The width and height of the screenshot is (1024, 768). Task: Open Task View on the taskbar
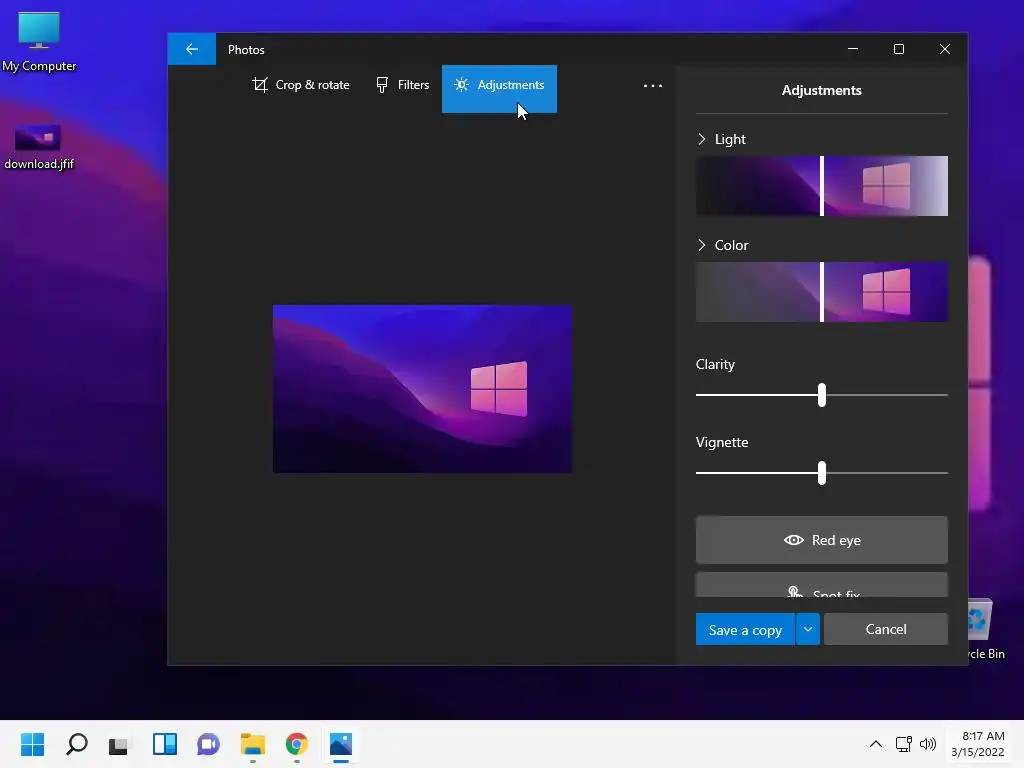coord(120,744)
